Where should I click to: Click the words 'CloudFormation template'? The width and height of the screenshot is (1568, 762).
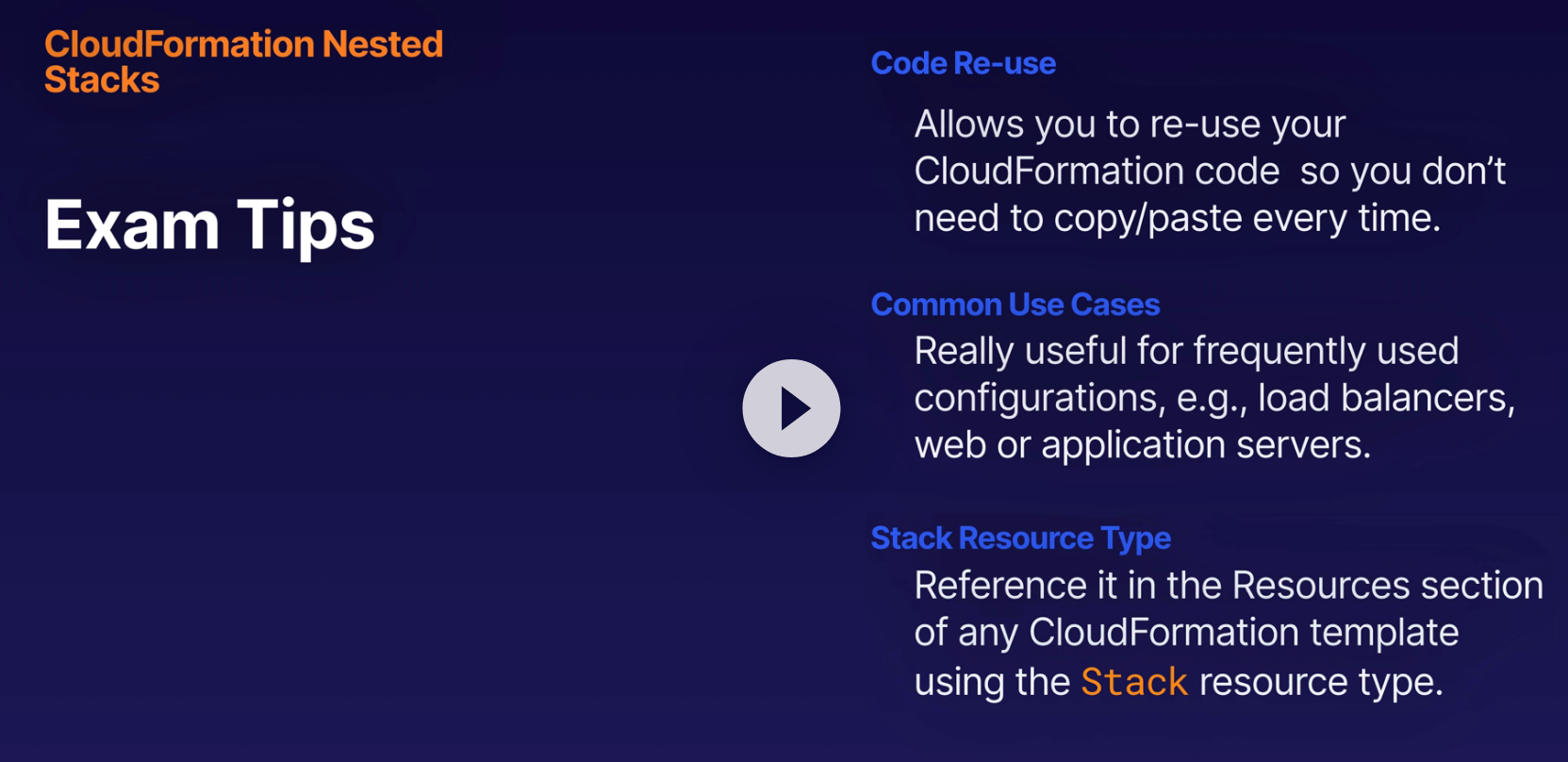pyautogui.click(x=1243, y=632)
